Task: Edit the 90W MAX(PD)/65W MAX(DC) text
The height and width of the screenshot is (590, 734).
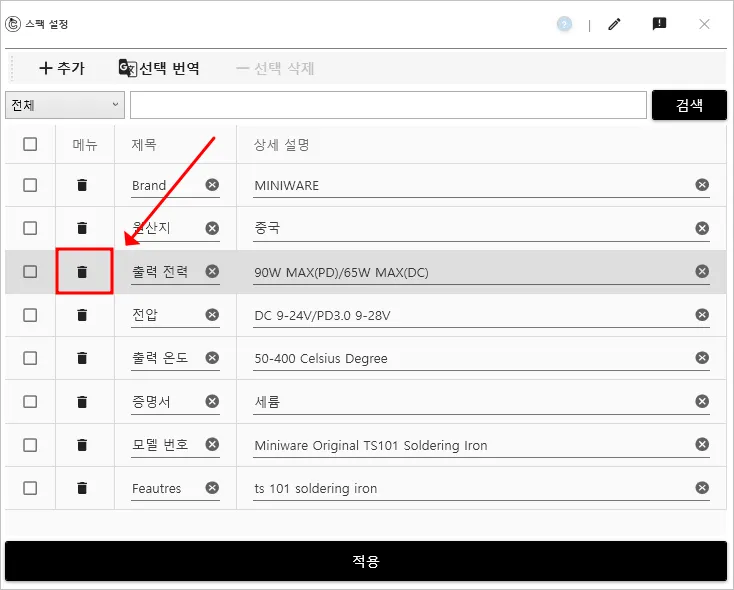Action: 341,273
